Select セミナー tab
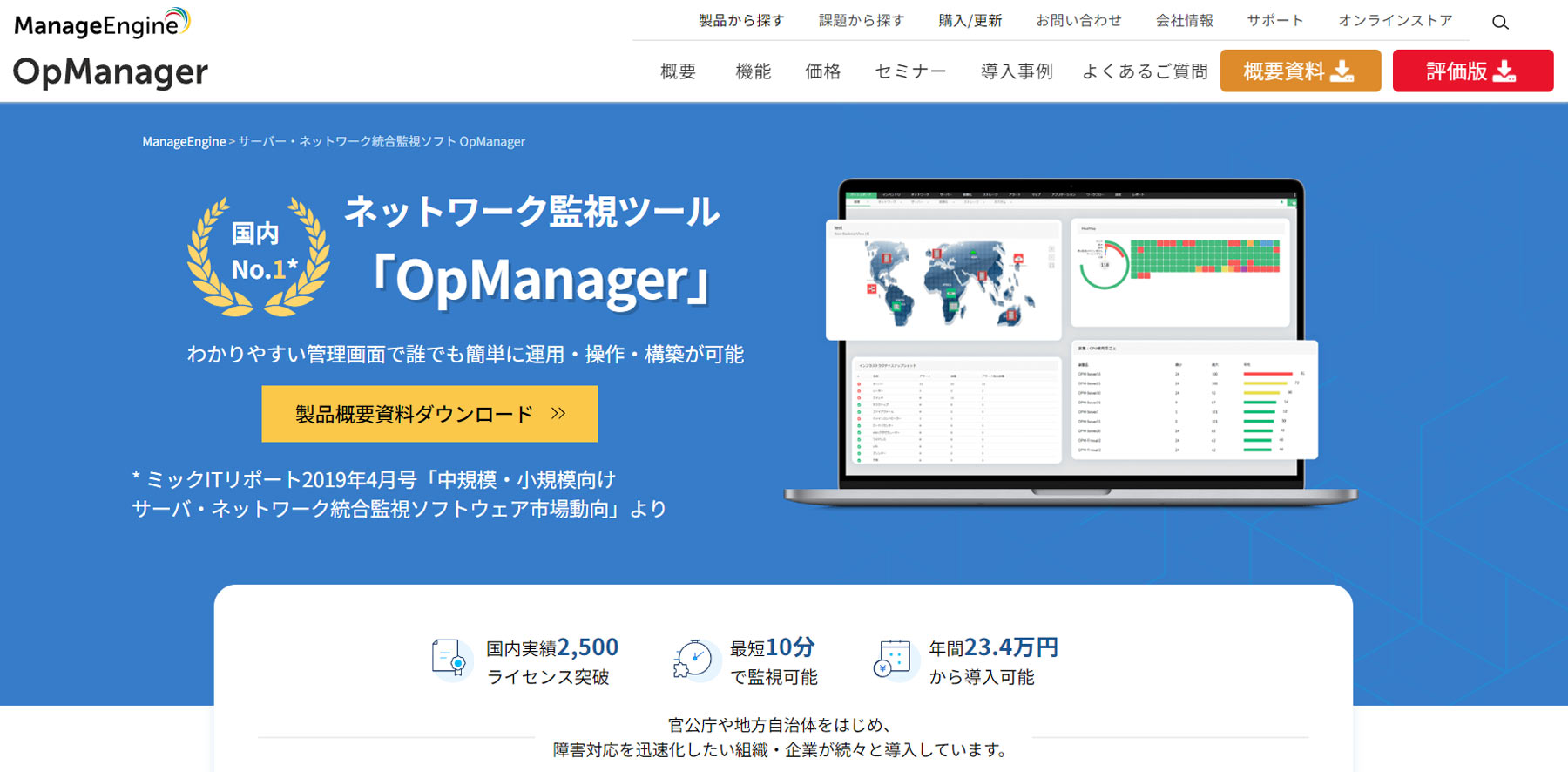1568x772 pixels. point(910,71)
